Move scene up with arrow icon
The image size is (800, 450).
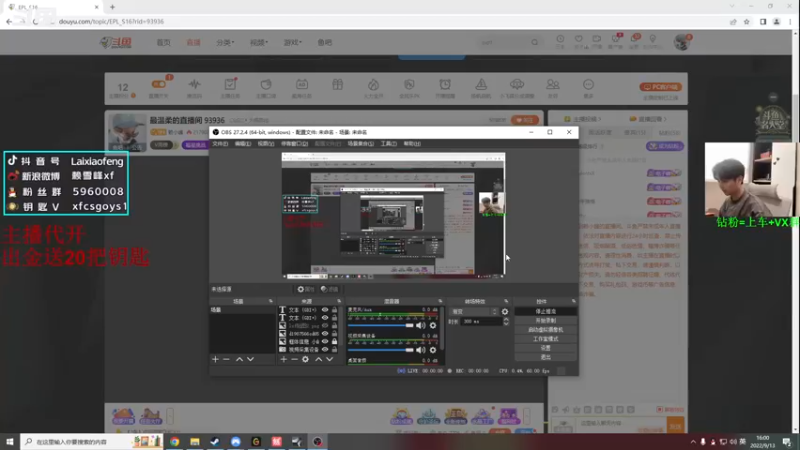239,359
